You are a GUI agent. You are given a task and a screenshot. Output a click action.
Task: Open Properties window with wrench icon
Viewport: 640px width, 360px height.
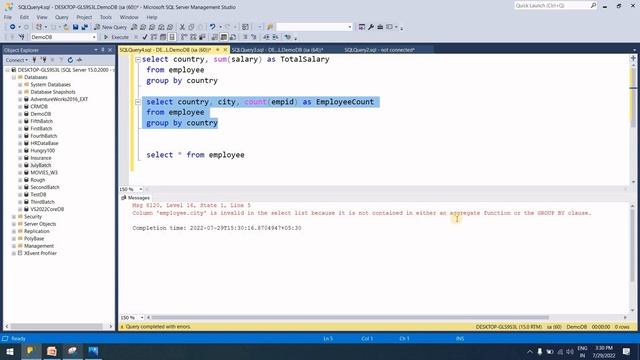point(371,27)
